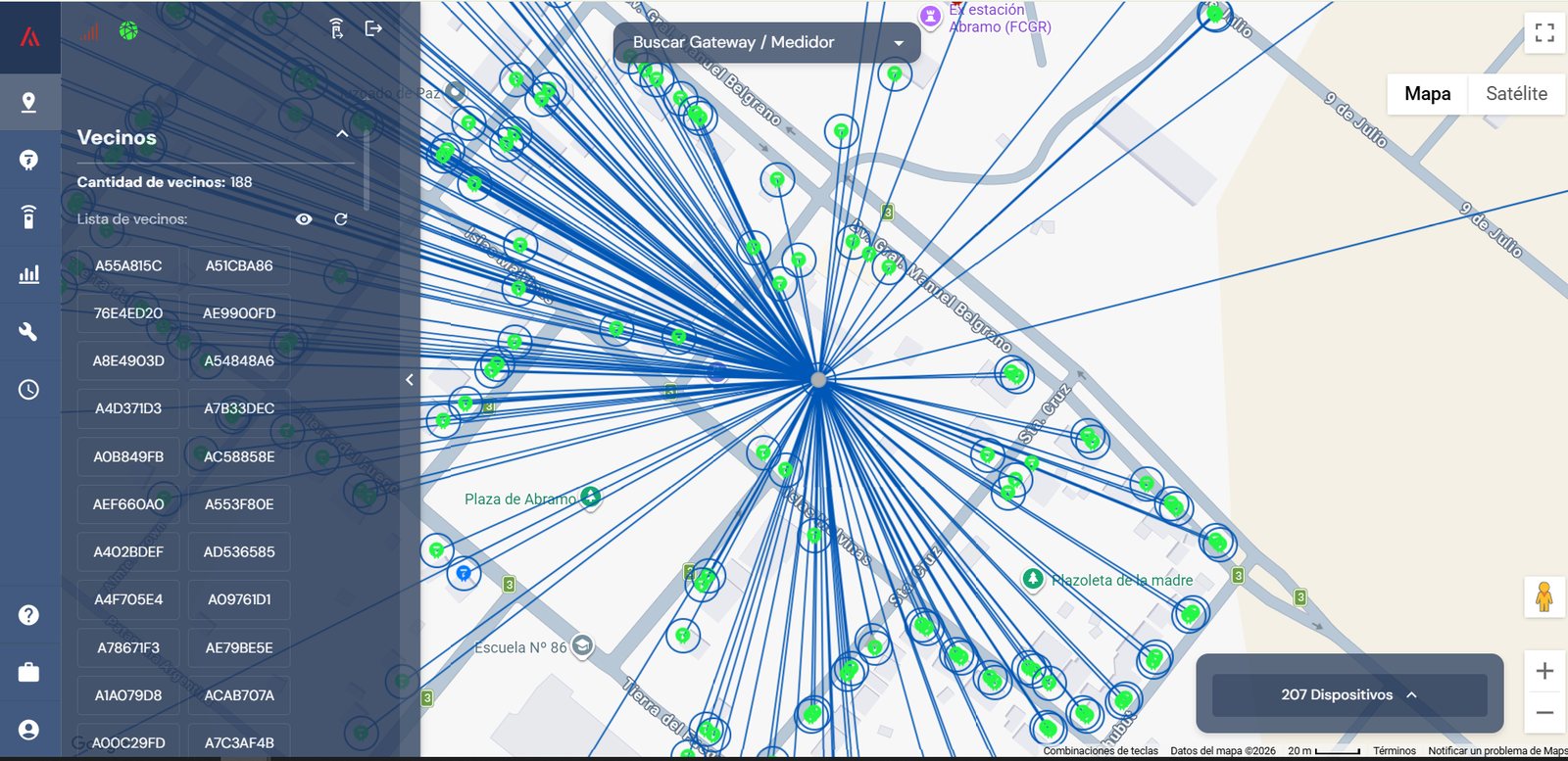This screenshot has height=761, width=1568.
Task: Click the logout exit icon
Action: pos(373,28)
